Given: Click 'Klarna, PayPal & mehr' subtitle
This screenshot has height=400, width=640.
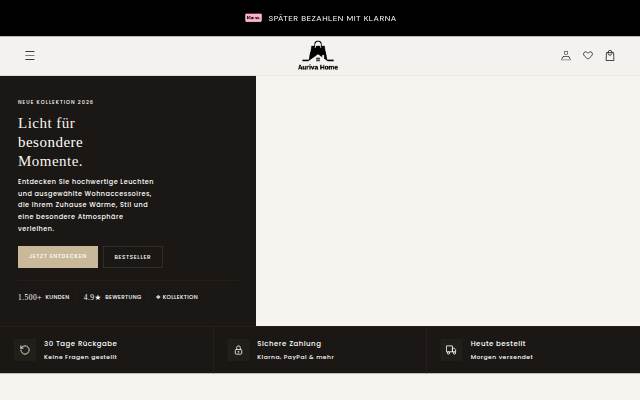Looking at the screenshot, I should 296,357.
